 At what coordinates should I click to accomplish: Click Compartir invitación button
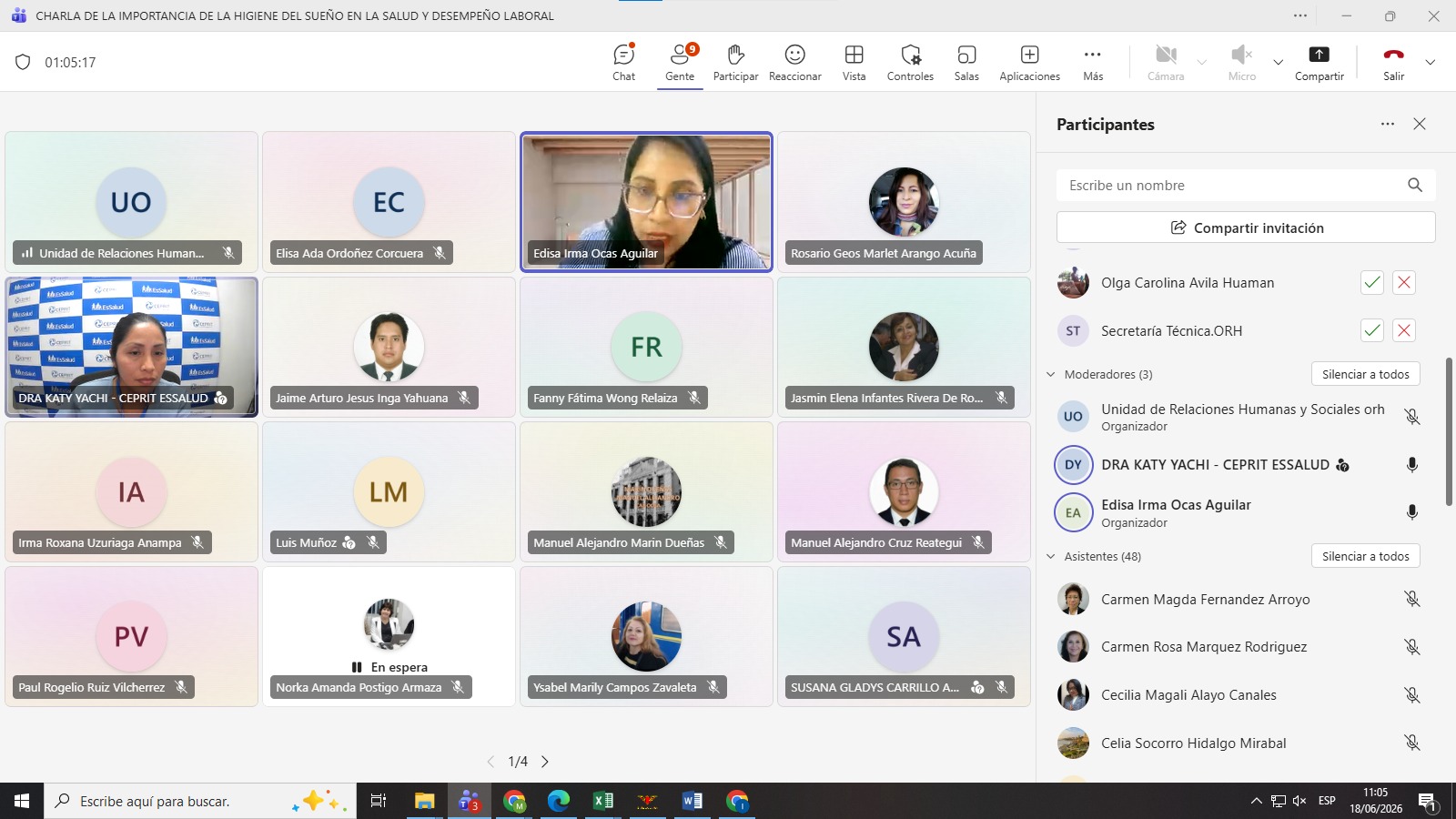(x=1246, y=227)
